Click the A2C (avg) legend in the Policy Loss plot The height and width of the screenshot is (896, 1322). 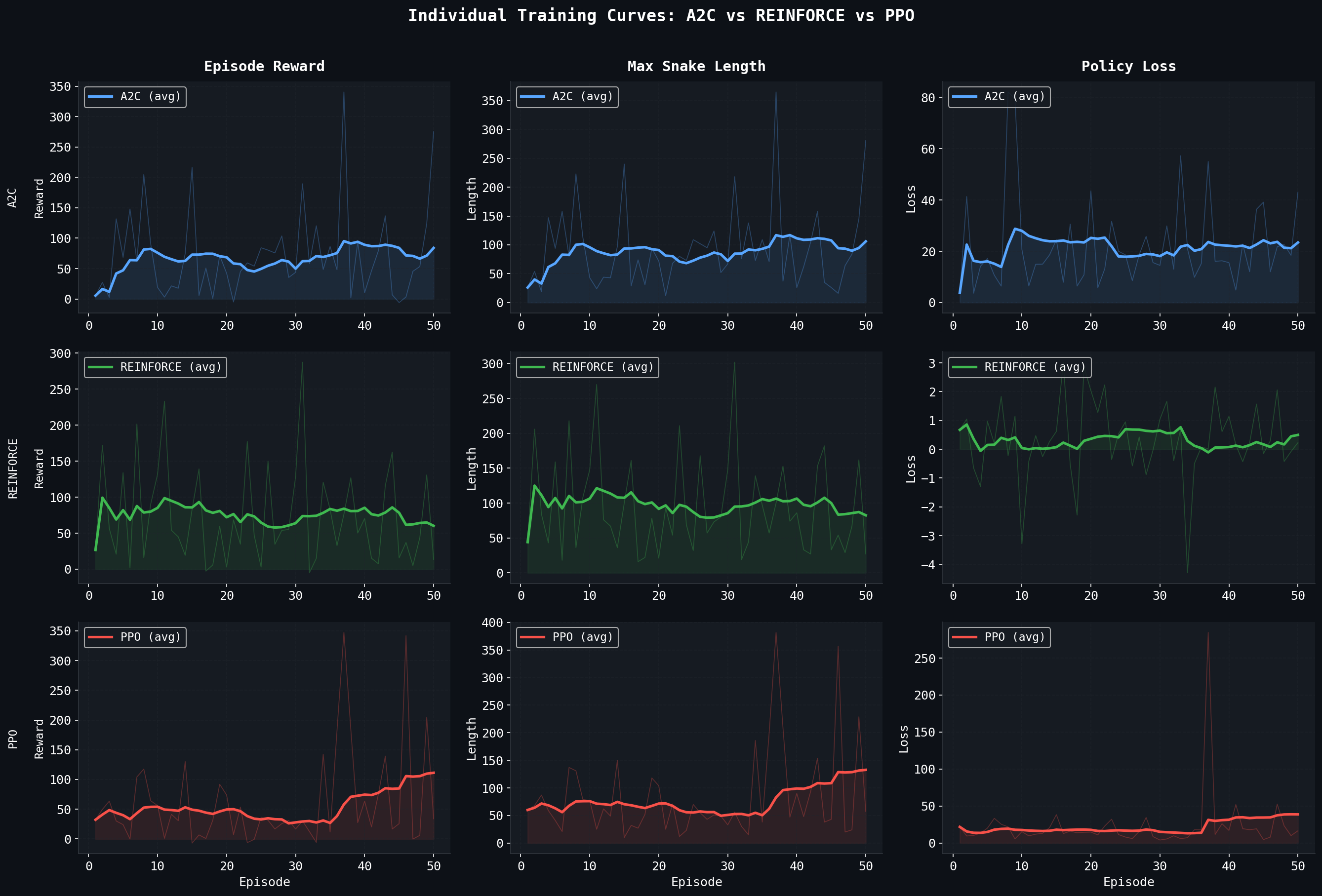tap(1000, 97)
